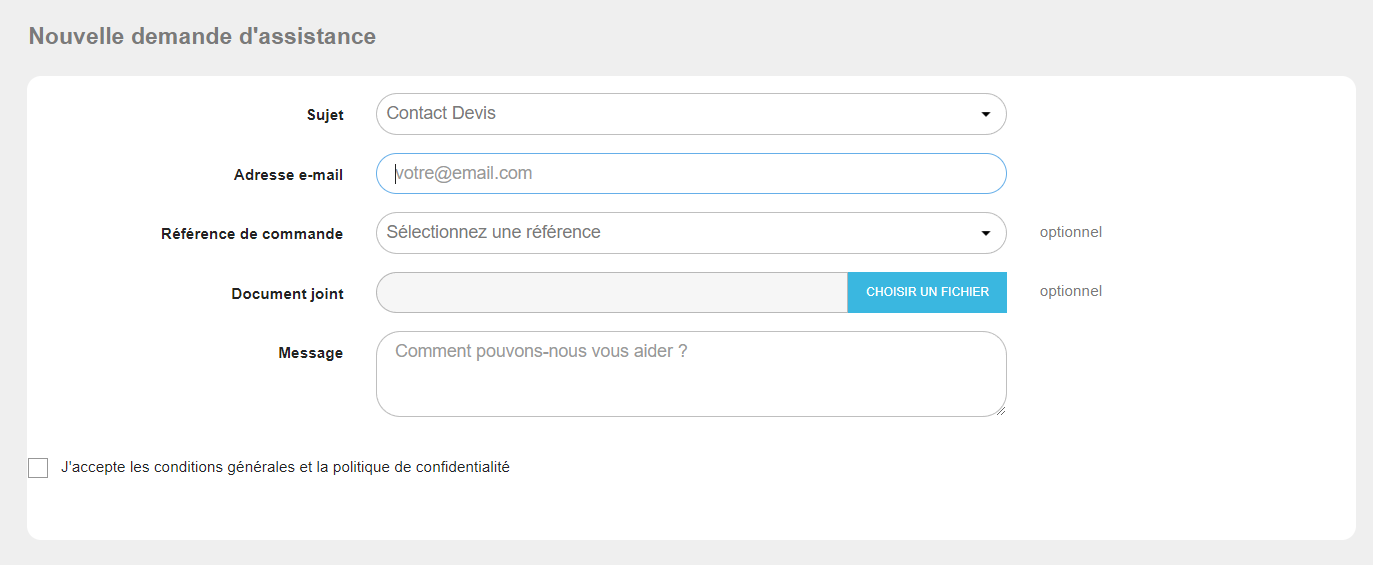Image resolution: width=1373 pixels, height=565 pixels.
Task: Click the Sujet field label
Action: (325, 115)
